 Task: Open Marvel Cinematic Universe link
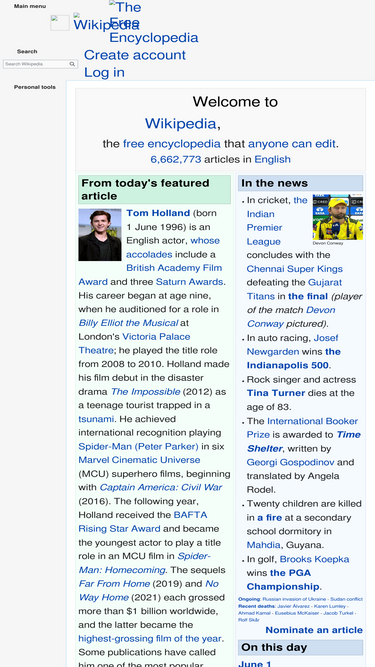pyautogui.click(x=139, y=460)
